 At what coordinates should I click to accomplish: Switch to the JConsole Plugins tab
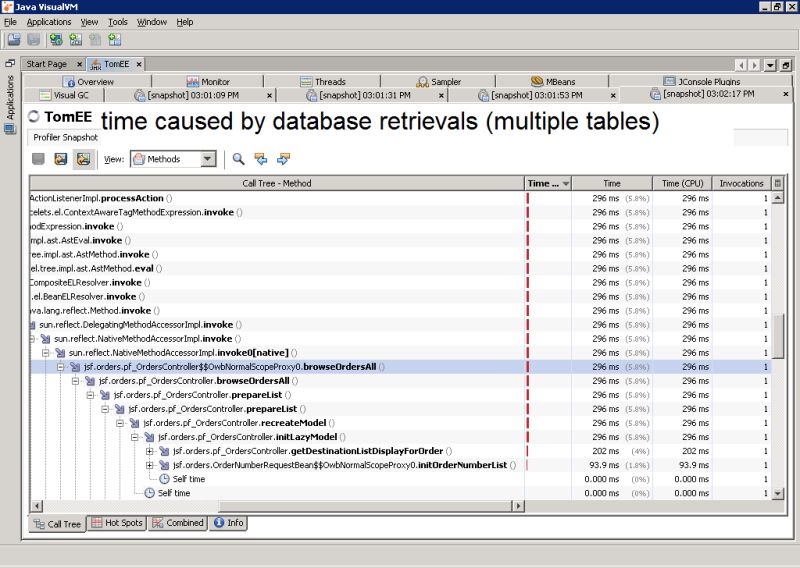(x=701, y=82)
